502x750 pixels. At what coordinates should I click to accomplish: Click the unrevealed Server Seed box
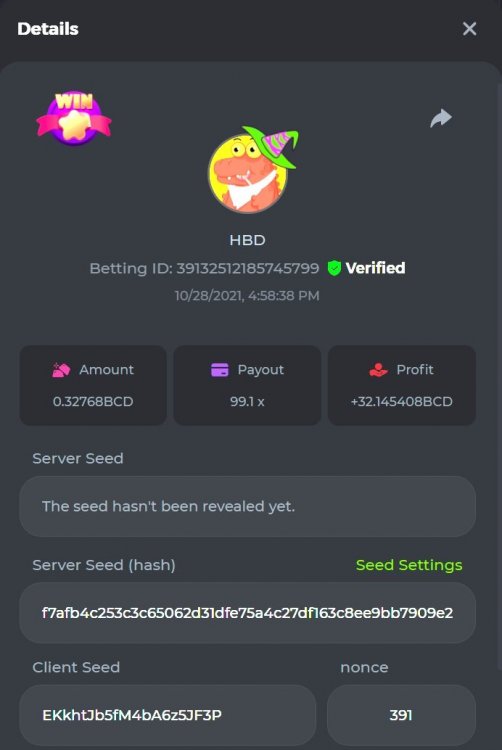click(247, 506)
